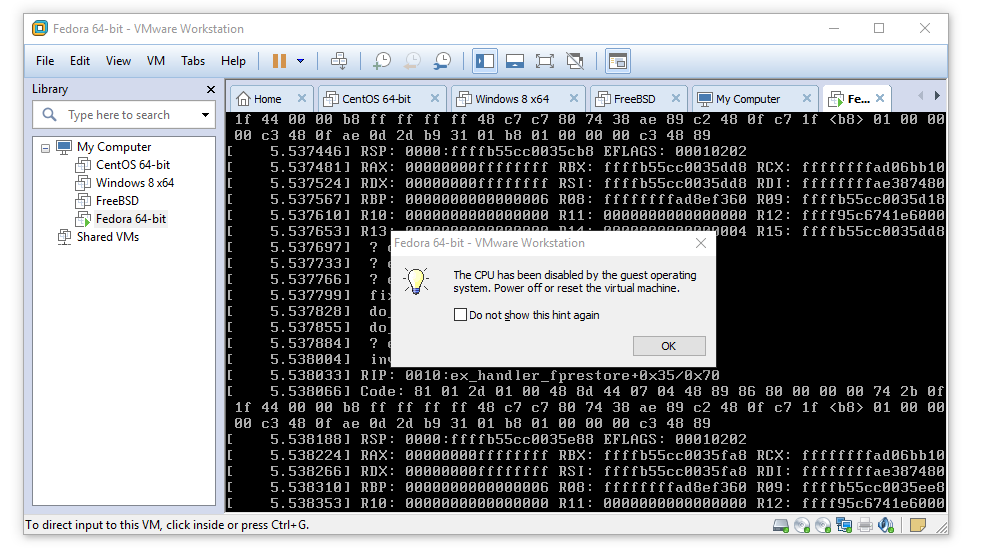Click the Fedora tab label
Viewport: 989px width, 553px height.
858,99
